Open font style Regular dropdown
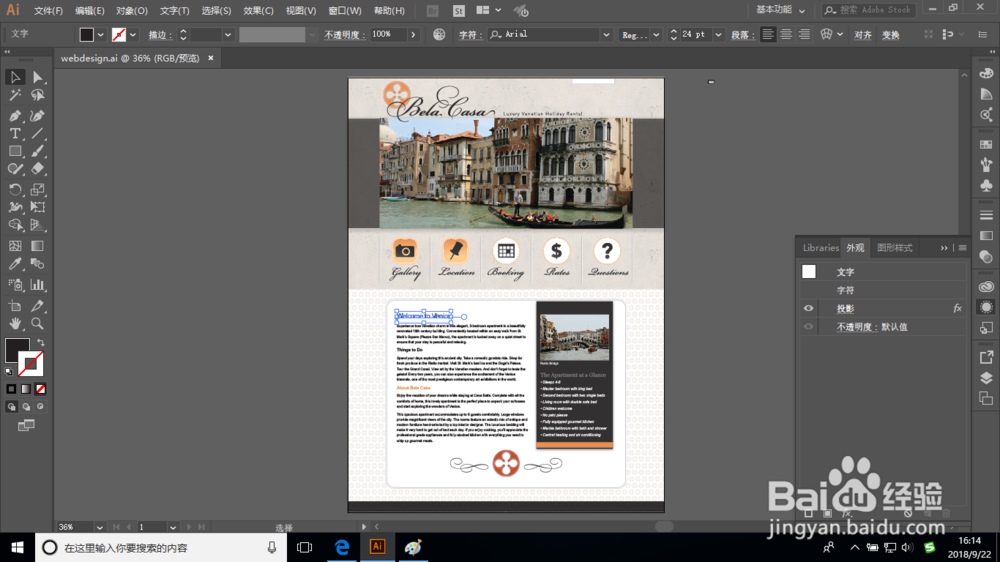 click(x=656, y=34)
